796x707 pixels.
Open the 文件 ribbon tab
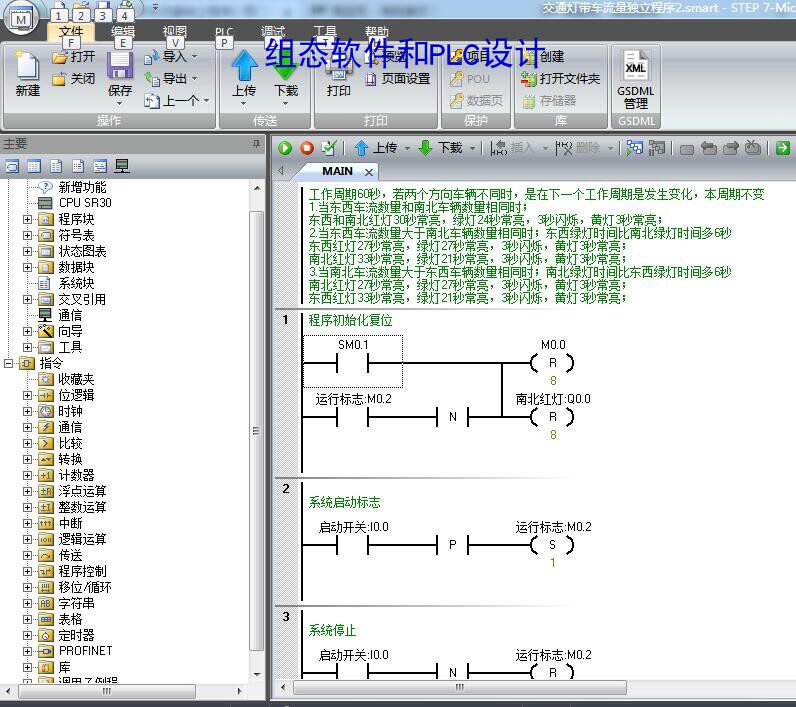(x=71, y=31)
